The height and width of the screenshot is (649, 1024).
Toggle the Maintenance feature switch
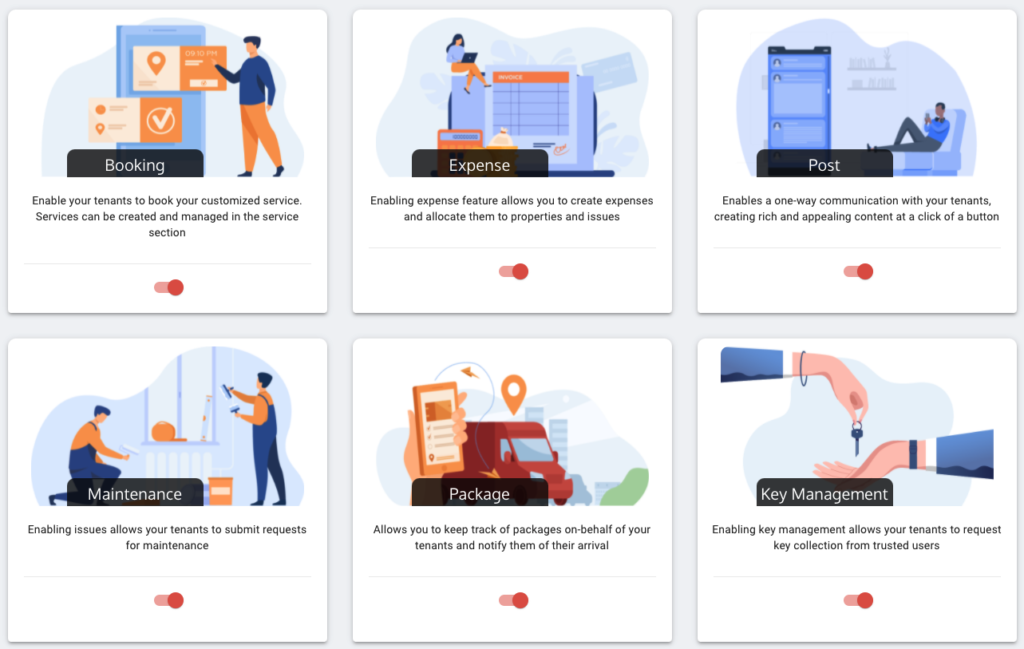pos(168,600)
